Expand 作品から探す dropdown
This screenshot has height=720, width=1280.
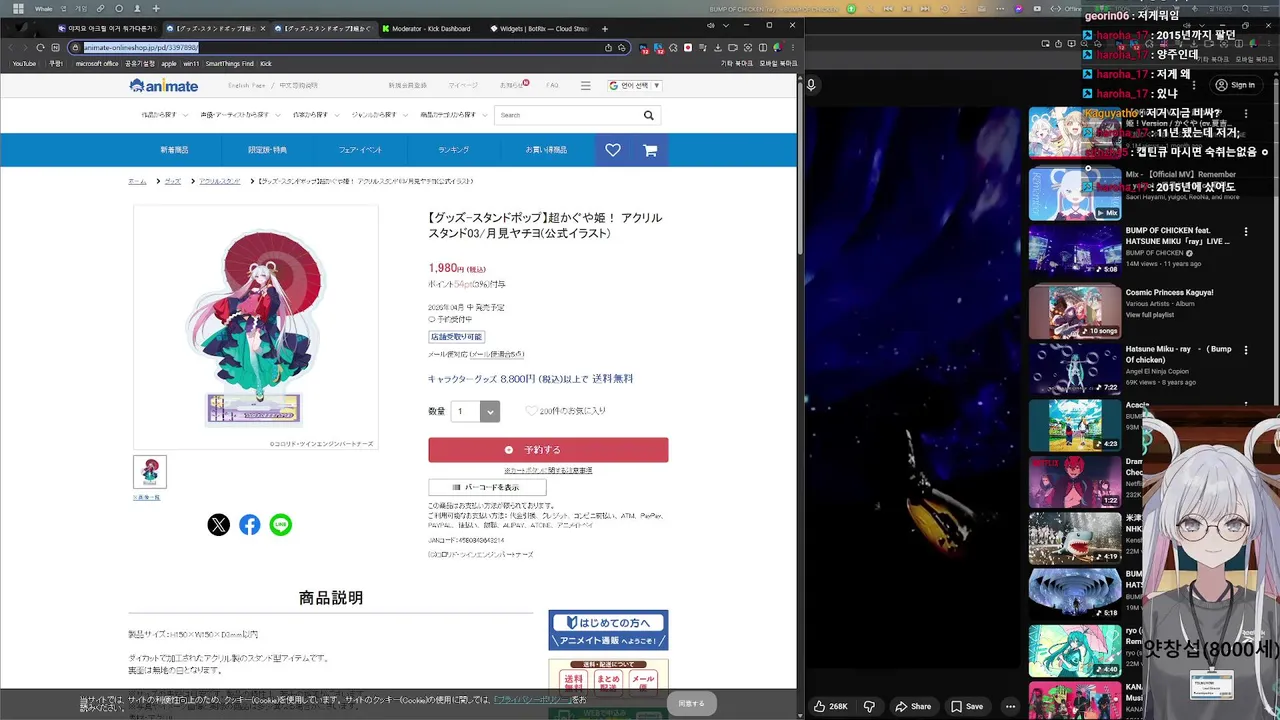[164, 115]
